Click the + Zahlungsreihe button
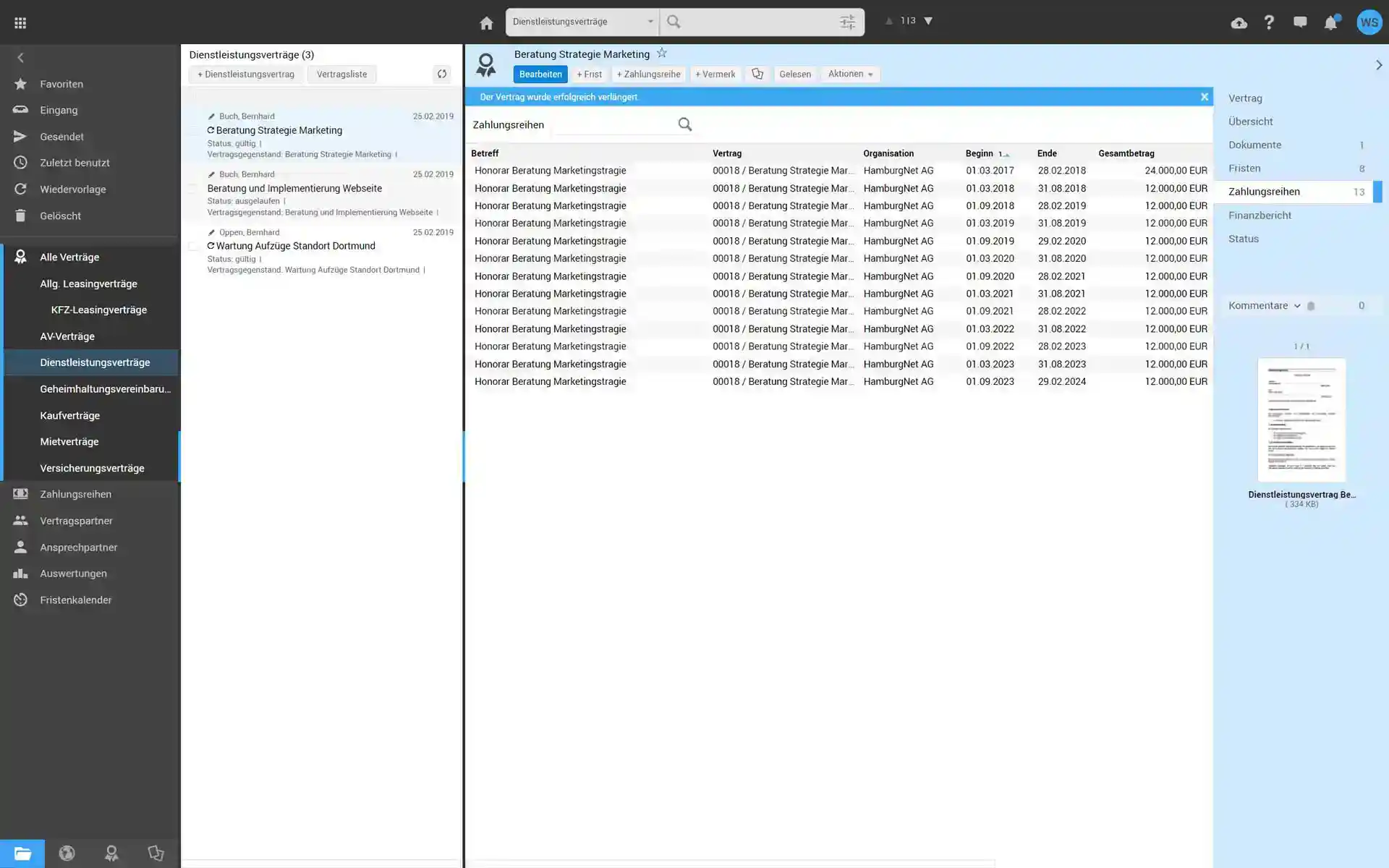 click(x=648, y=74)
